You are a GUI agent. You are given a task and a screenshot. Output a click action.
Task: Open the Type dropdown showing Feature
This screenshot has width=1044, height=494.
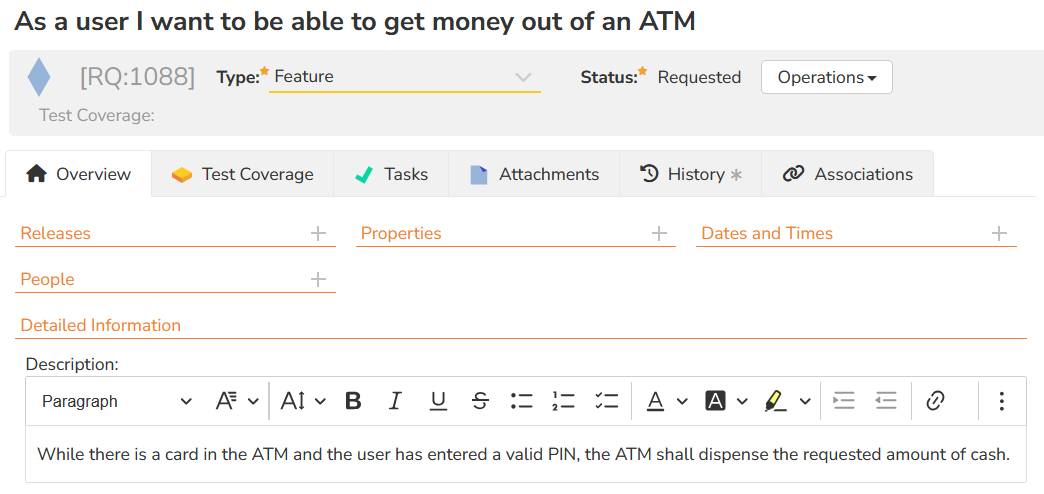404,77
